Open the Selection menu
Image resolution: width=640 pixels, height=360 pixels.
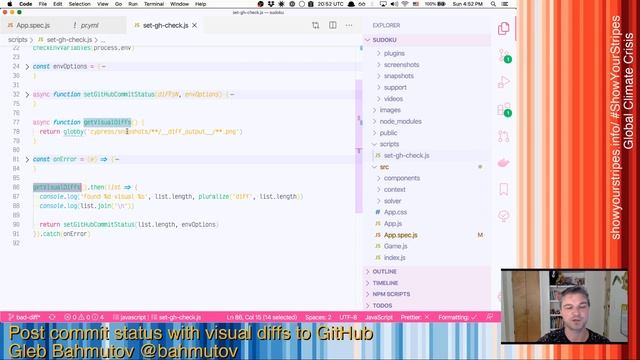79,4
